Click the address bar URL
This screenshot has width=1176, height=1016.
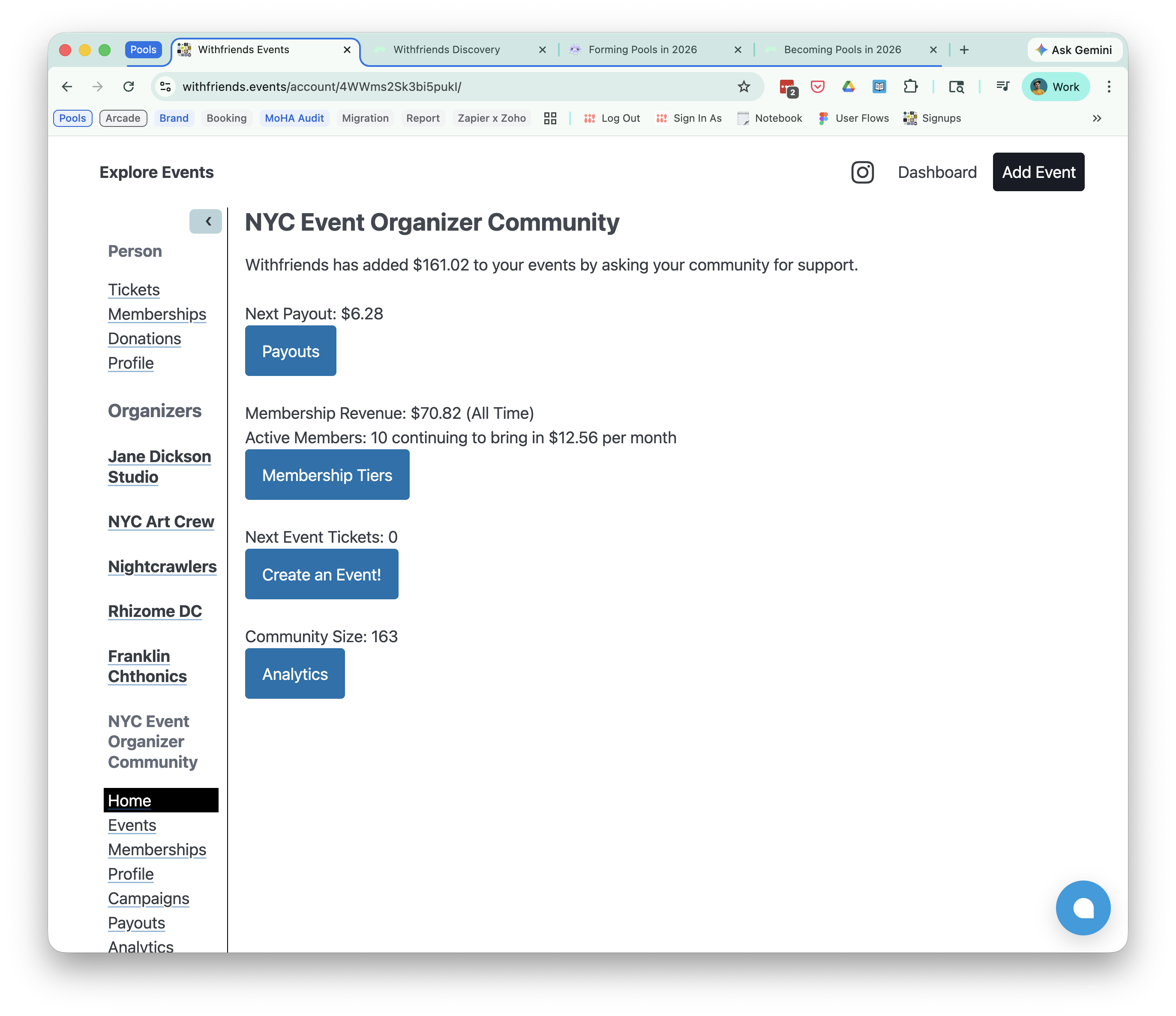[x=322, y=86]
